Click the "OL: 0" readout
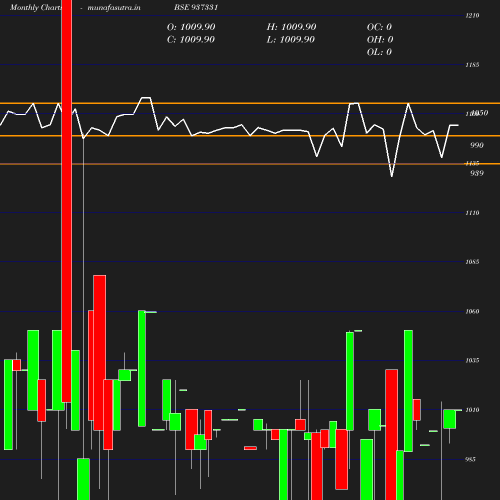The width and height of the screenshot is (500, 500). coord(379,52)
